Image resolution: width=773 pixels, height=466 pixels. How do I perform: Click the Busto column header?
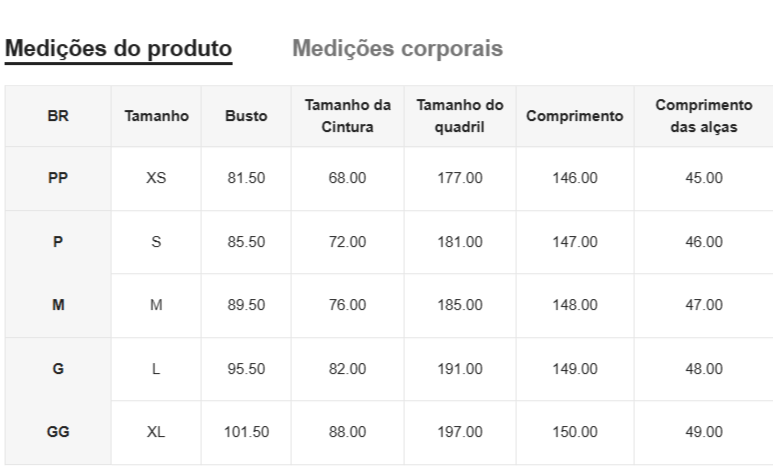tap(246, 116)
